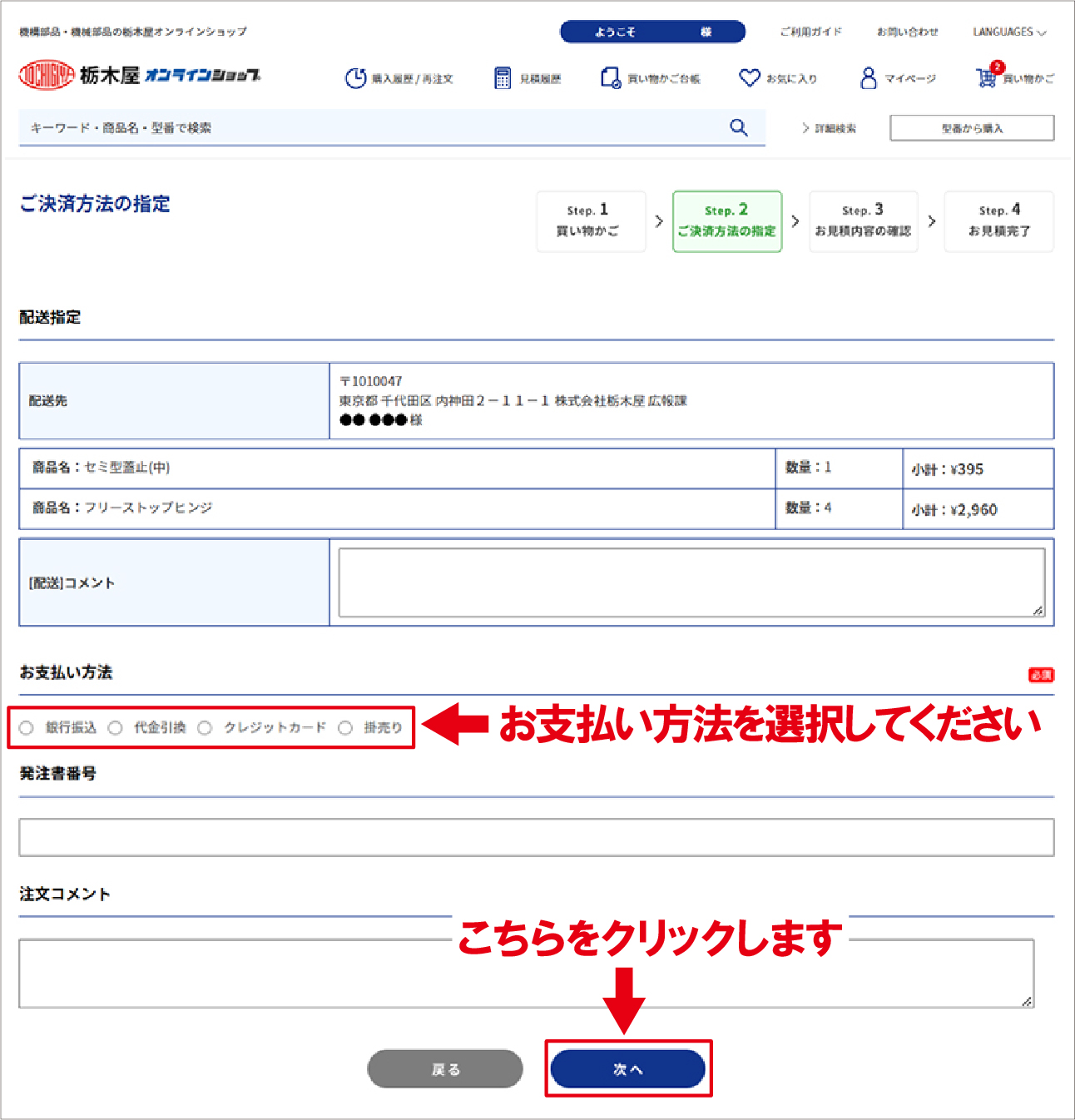
Task: Focus the 注文コメント text area
Action: tap(527, 974)
